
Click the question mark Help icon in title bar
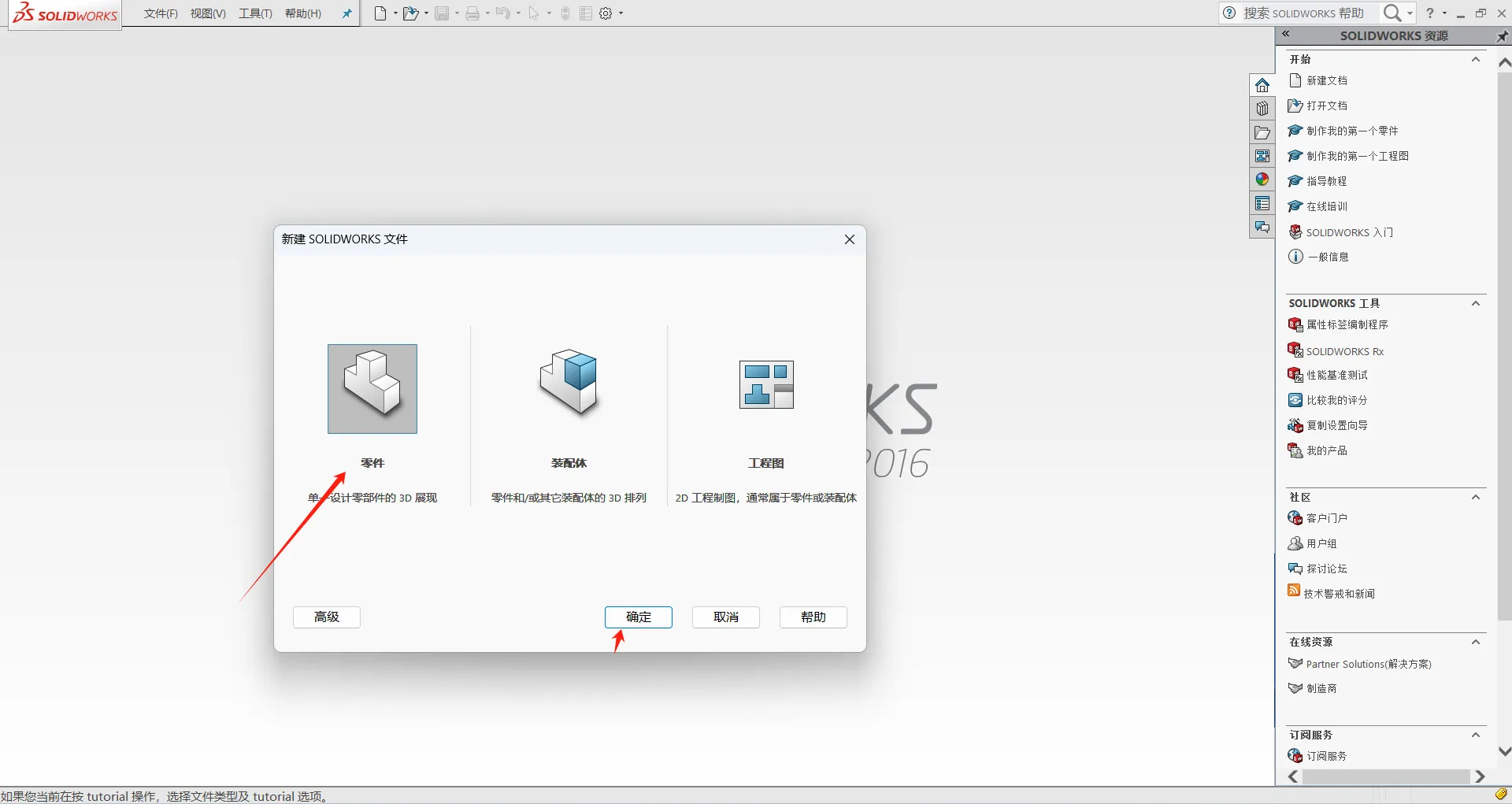pos(1430,13)
